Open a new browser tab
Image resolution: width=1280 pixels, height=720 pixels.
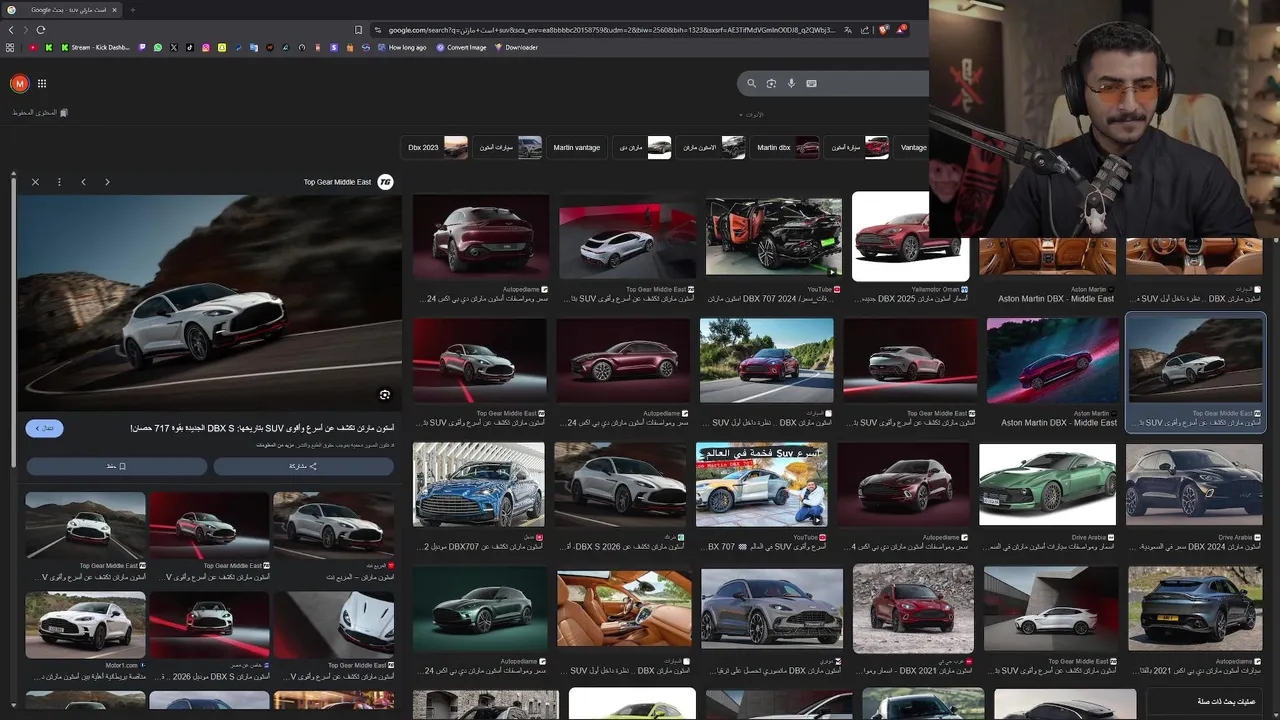[132, 10]
